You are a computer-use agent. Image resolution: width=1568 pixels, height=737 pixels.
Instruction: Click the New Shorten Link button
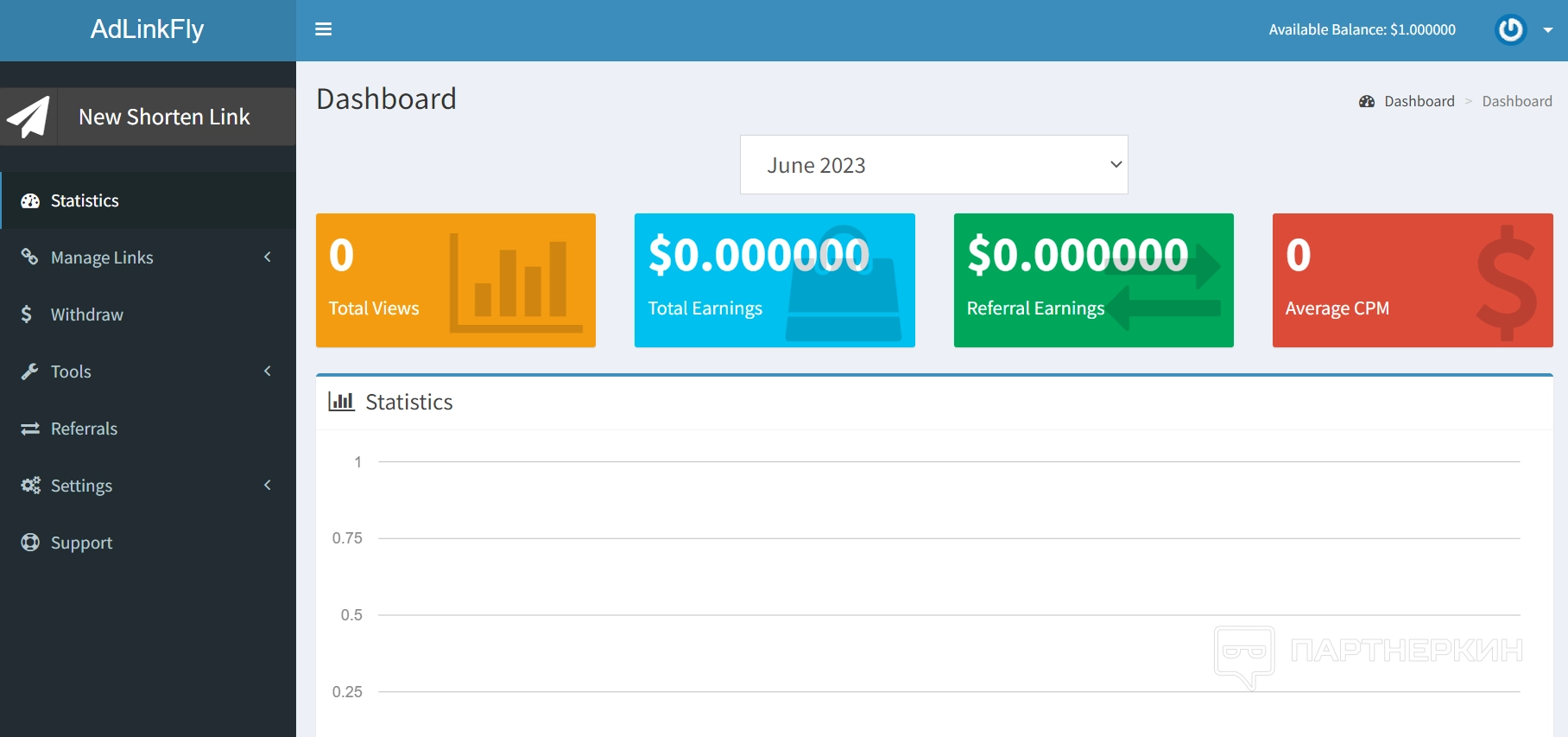[x=148, y=117]
